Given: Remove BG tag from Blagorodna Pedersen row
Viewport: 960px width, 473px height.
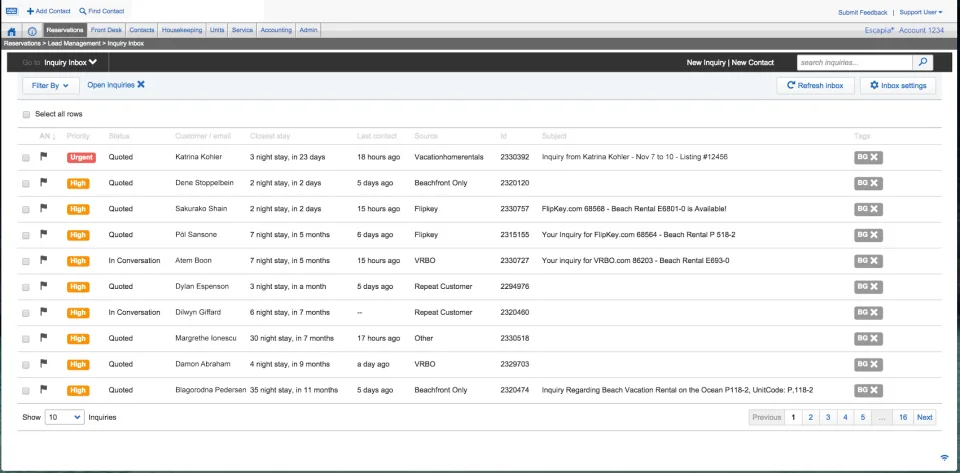Looking at the screenshot, I should pos(874,390).
